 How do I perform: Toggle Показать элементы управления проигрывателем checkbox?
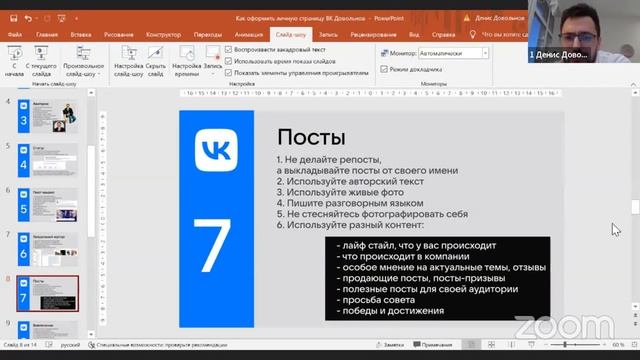click(229, 73)
